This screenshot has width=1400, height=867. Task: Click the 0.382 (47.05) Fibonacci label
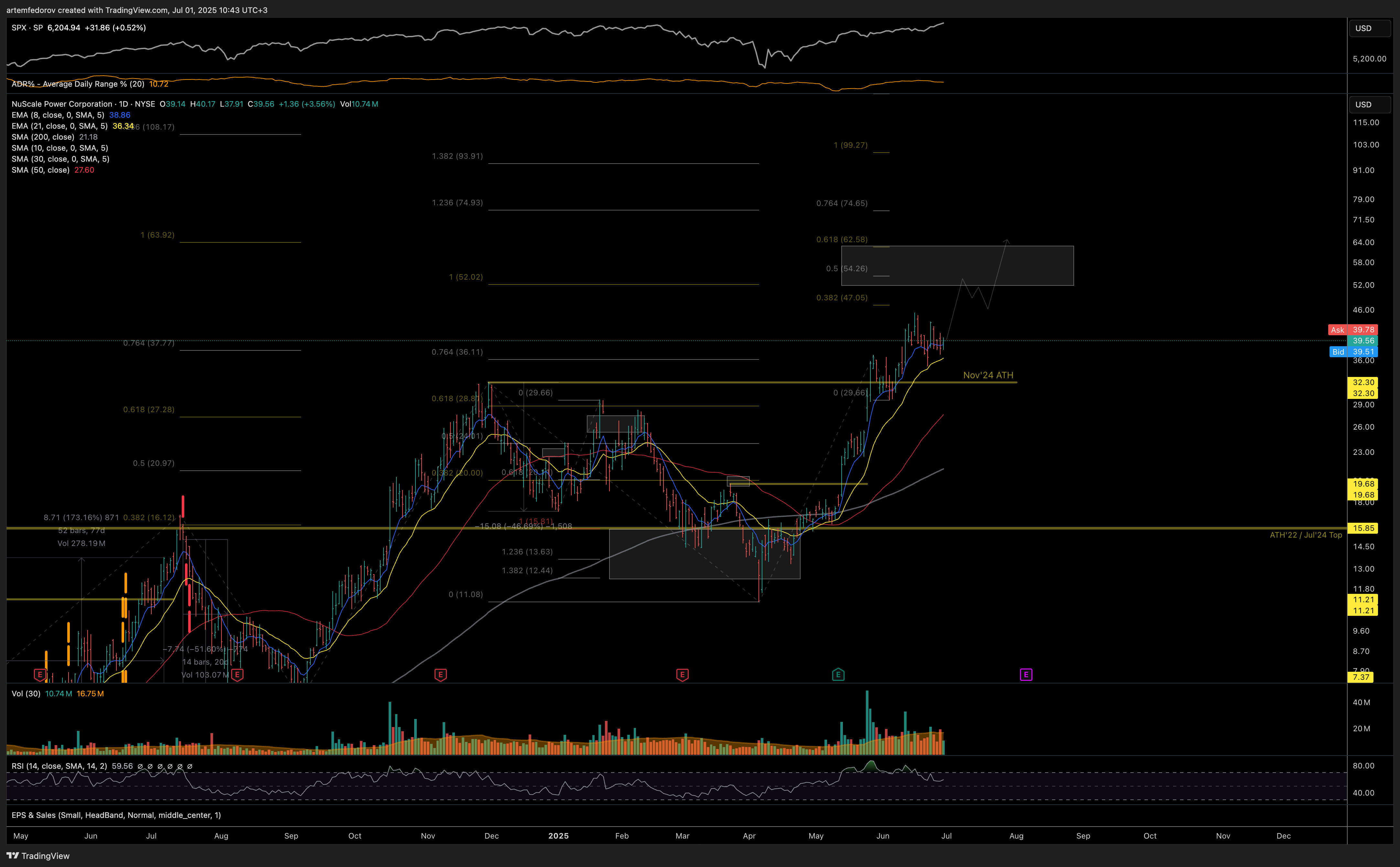point(842,298)
